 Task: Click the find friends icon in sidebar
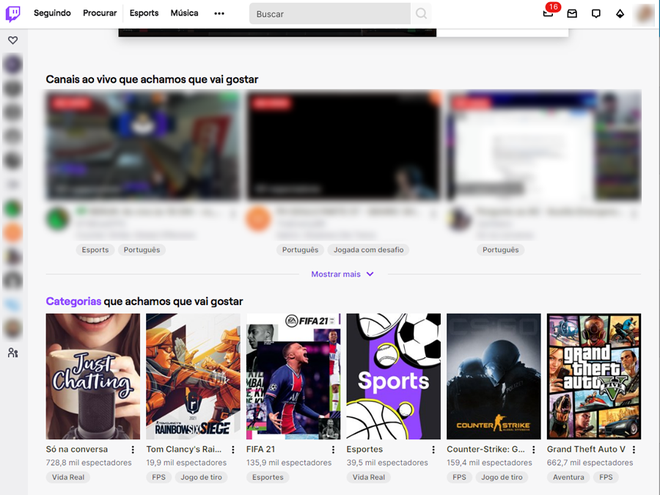[13, 352]
